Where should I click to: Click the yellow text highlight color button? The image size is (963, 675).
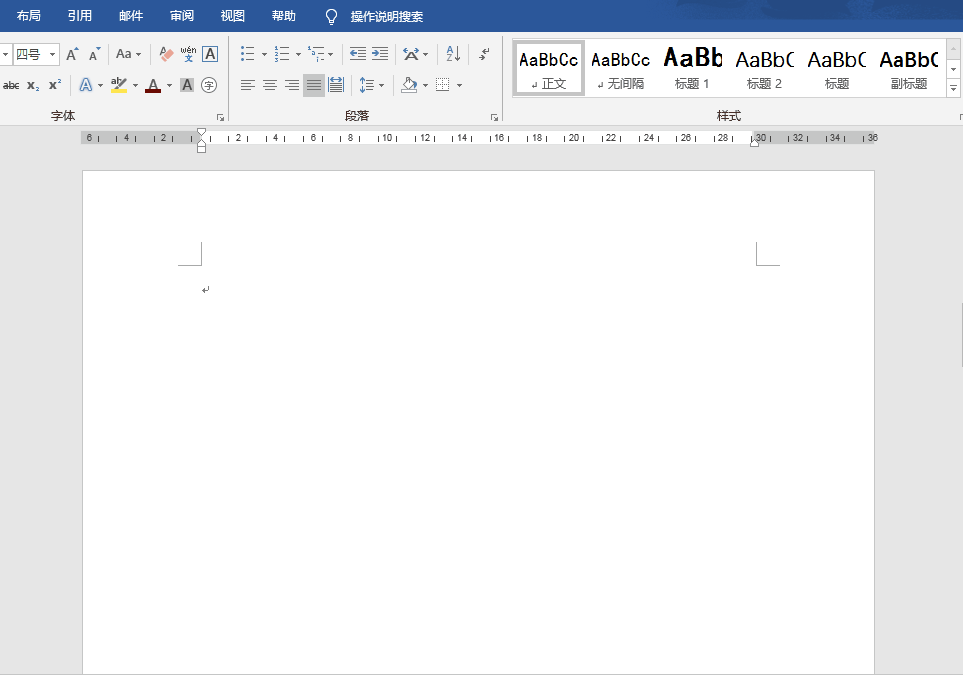click(x=119, y=85)
